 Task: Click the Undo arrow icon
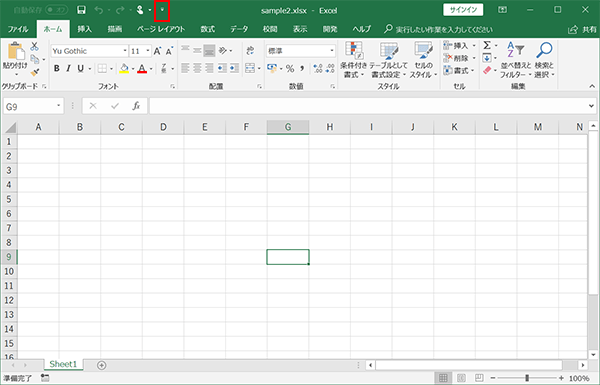click(98, 10)
